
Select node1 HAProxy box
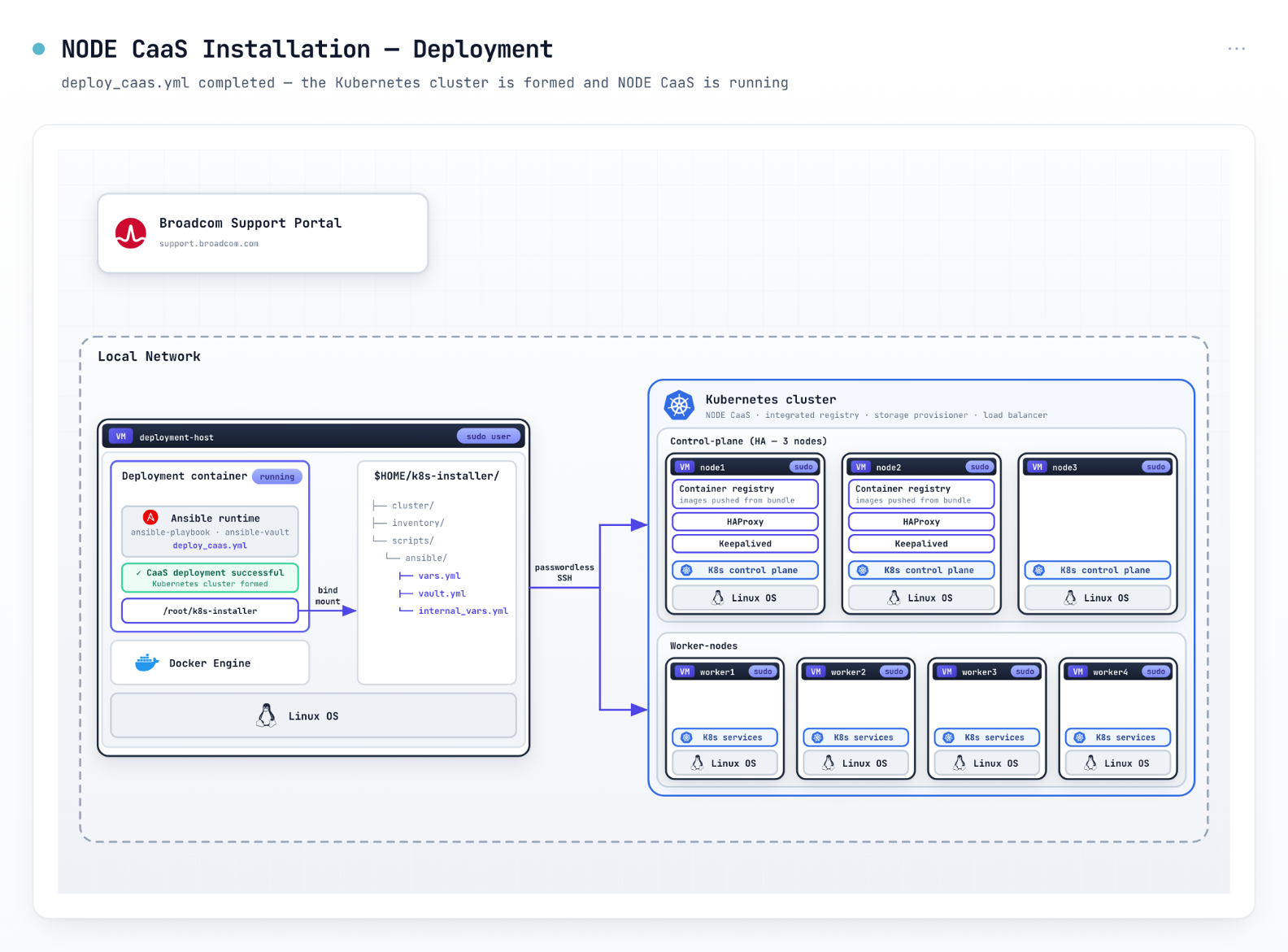pyautogui.click(x=745, y=522)
